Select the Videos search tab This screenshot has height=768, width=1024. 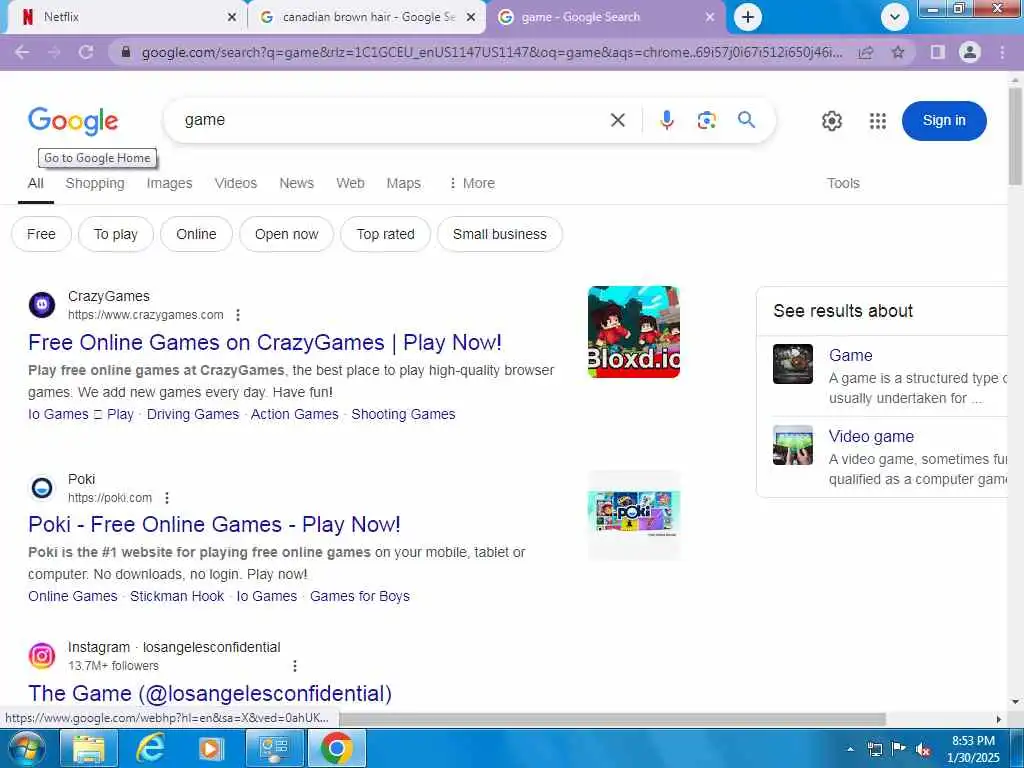pos(236,184)
